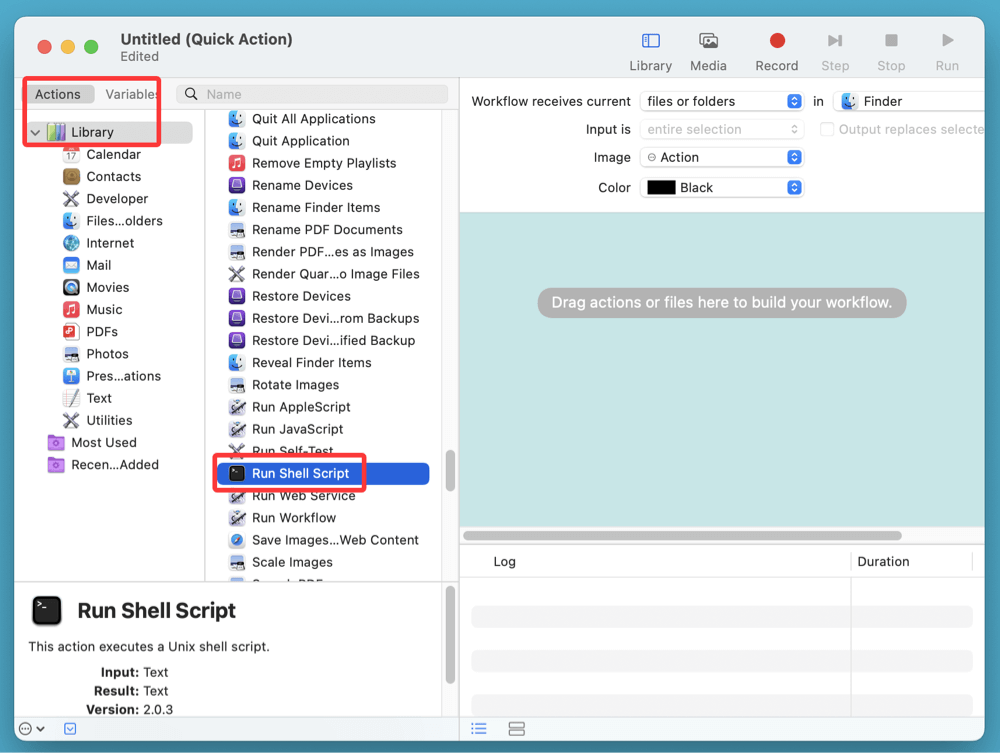Viewport: 1000px width, 753px height.
Task: Click the Library toolbar icon
Action: 650,51
